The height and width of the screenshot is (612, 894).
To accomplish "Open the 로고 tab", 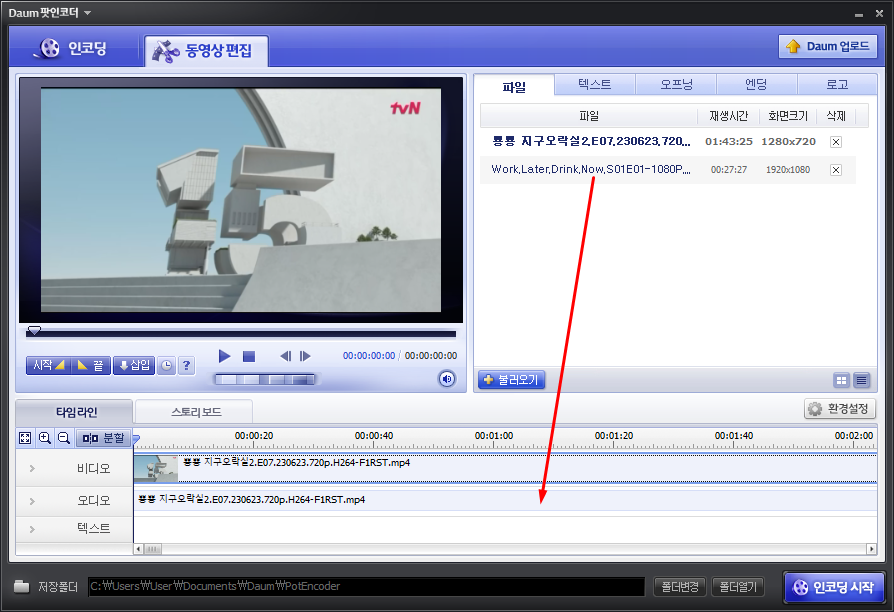I will [x=837, y=84].
